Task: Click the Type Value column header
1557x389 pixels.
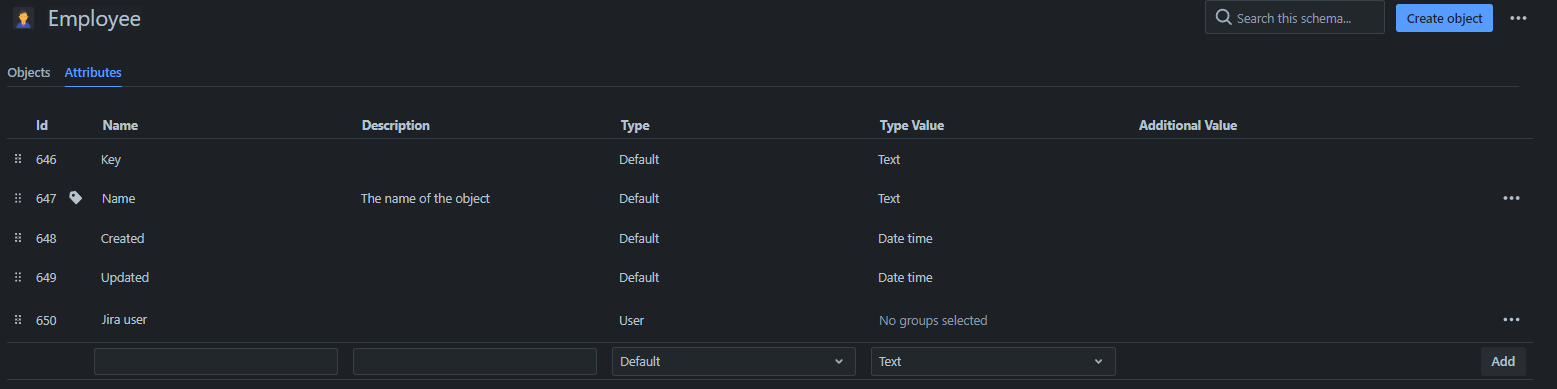Action: [x=912, y=125]
